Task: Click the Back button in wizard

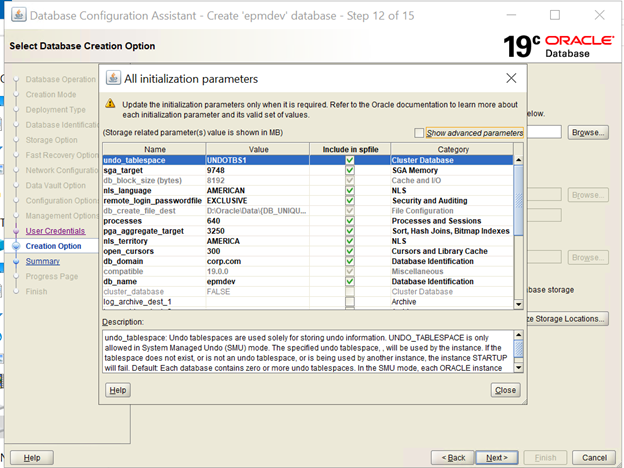Action: tap(453, 458)
